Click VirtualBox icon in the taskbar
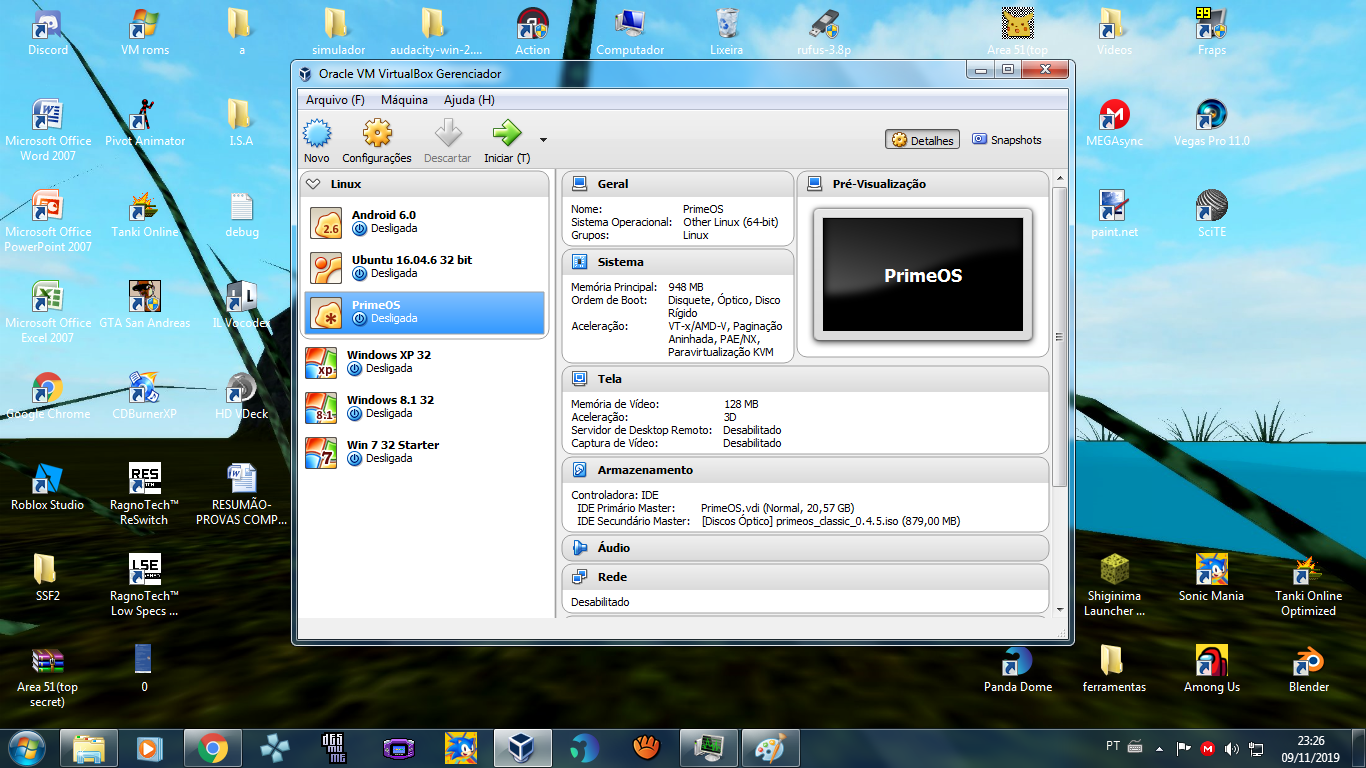The width and height of the screenshot is (1366, 768). pyautogui.click(x=522, y=748)
